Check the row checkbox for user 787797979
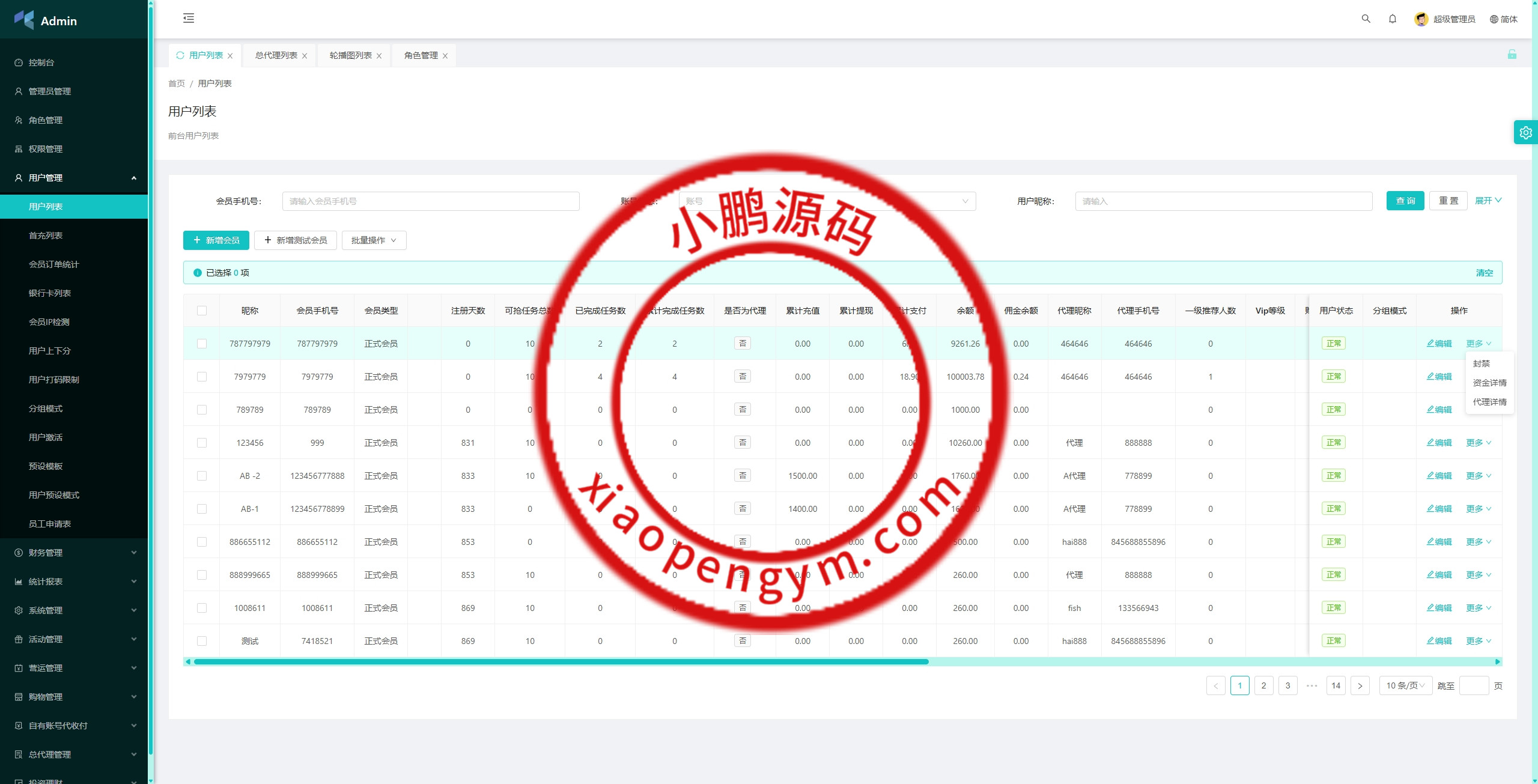 point(202,344)
